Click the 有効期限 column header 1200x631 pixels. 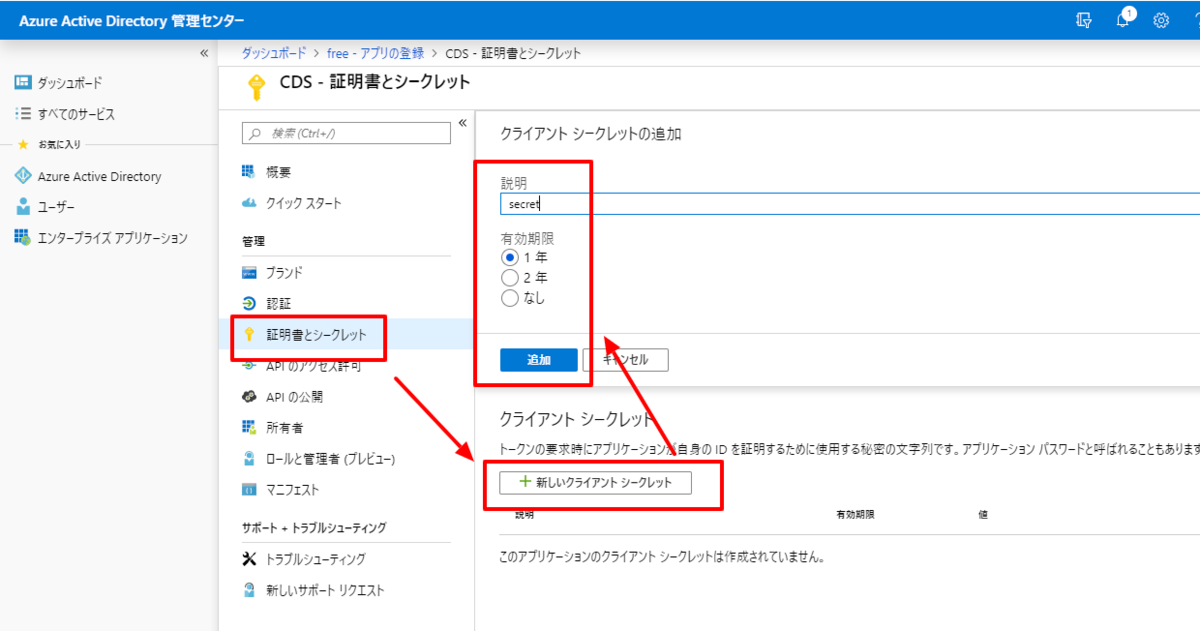click(x=855, y=514)
